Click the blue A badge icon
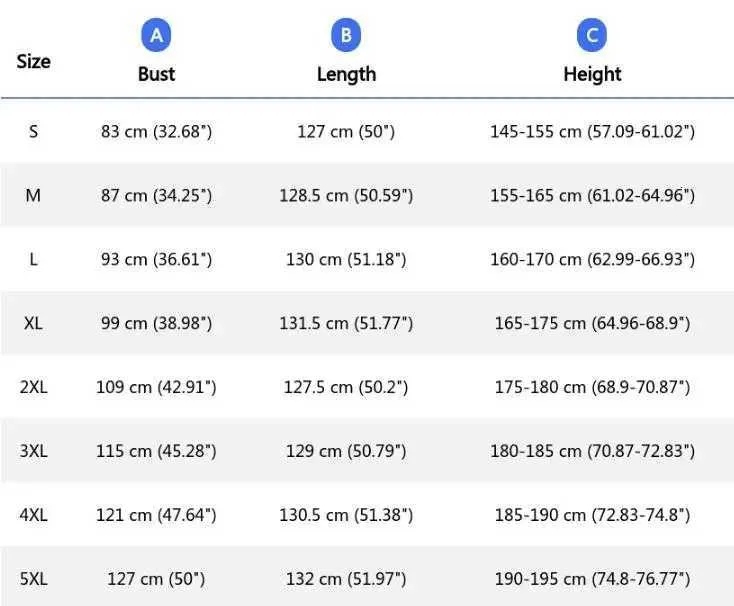Image resolution: width=734 pixels, height=606 pixels. pyautogui.click(x=156, y=37)
